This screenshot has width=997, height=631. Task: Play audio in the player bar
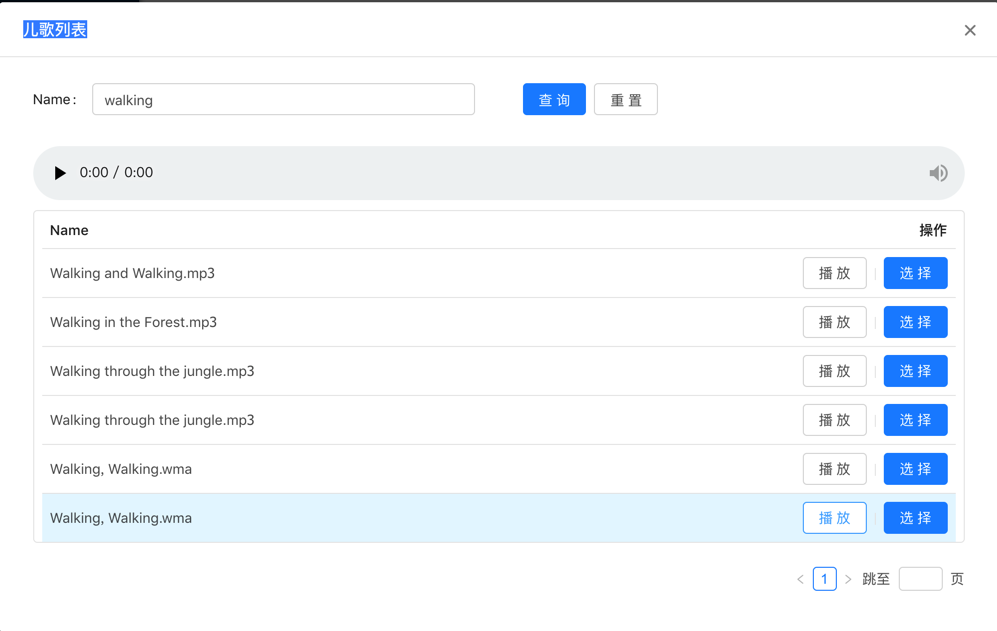pos(60,173)
